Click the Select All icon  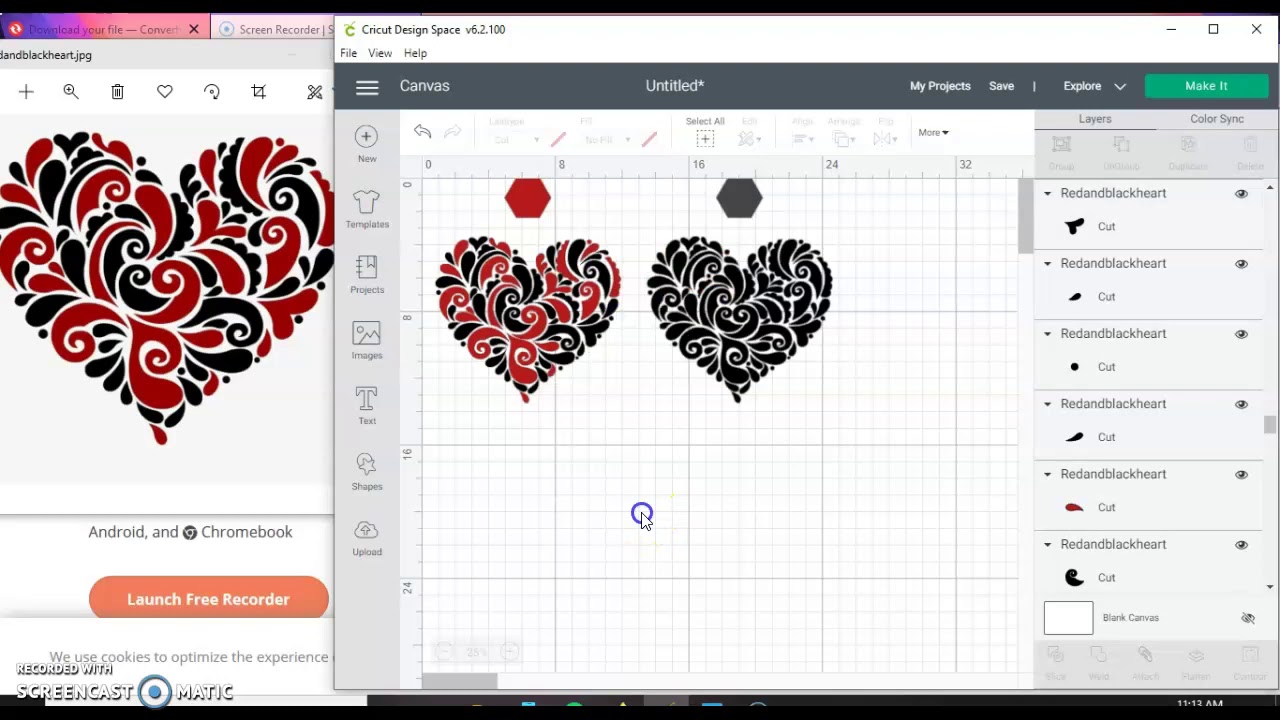[705, 139]
